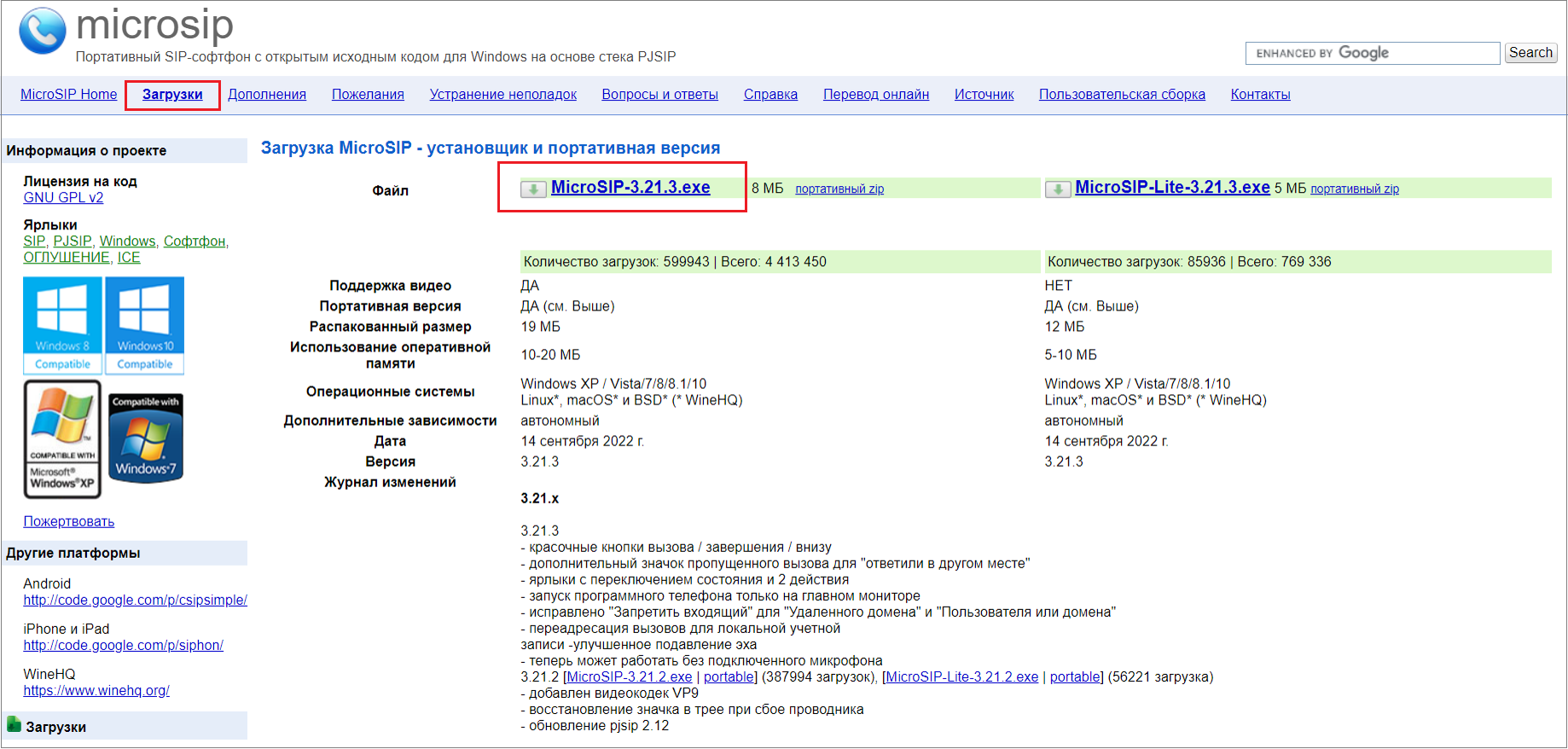Screen dimensions: 1568x749
Task: Open portable link after MicroSIP-Lite-3.21.2.exe
Action: point(1075,677)
